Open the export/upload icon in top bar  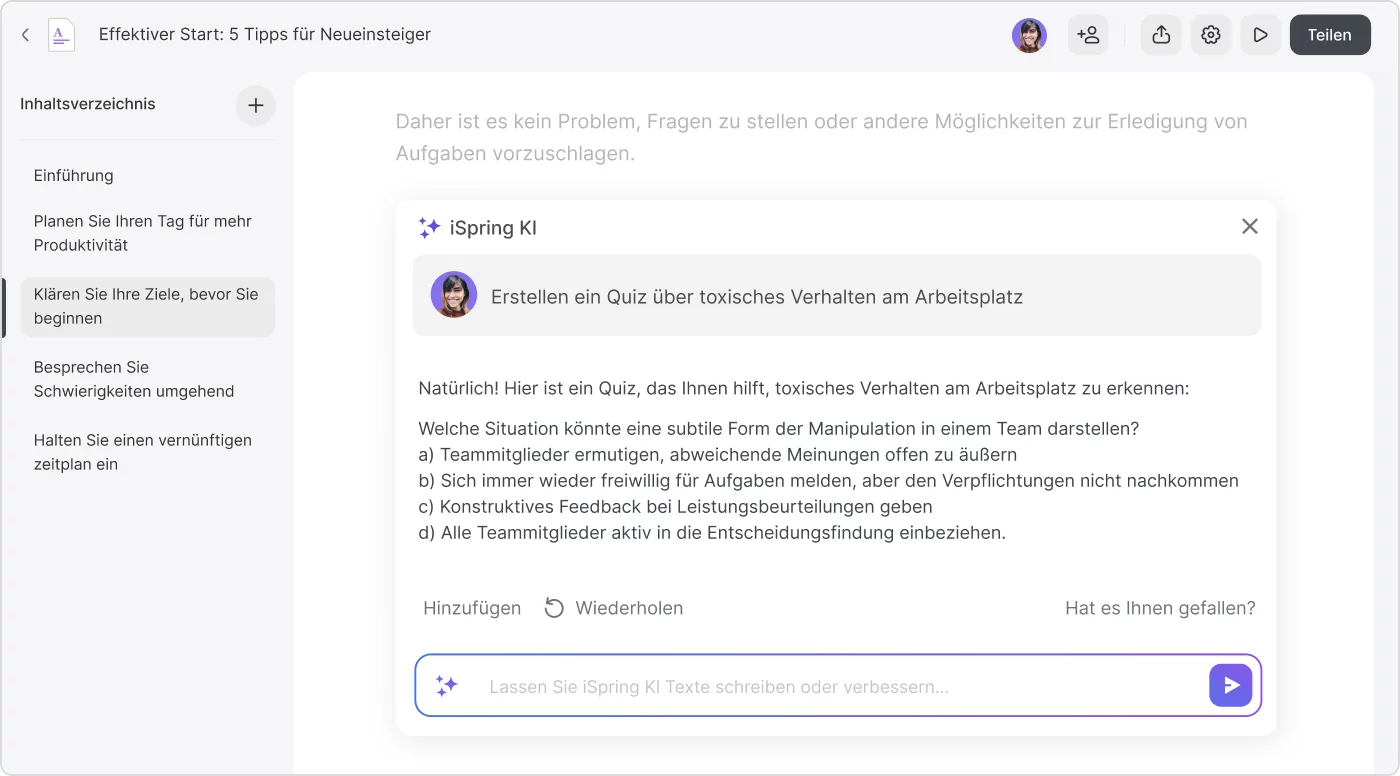coord(1161,34)
